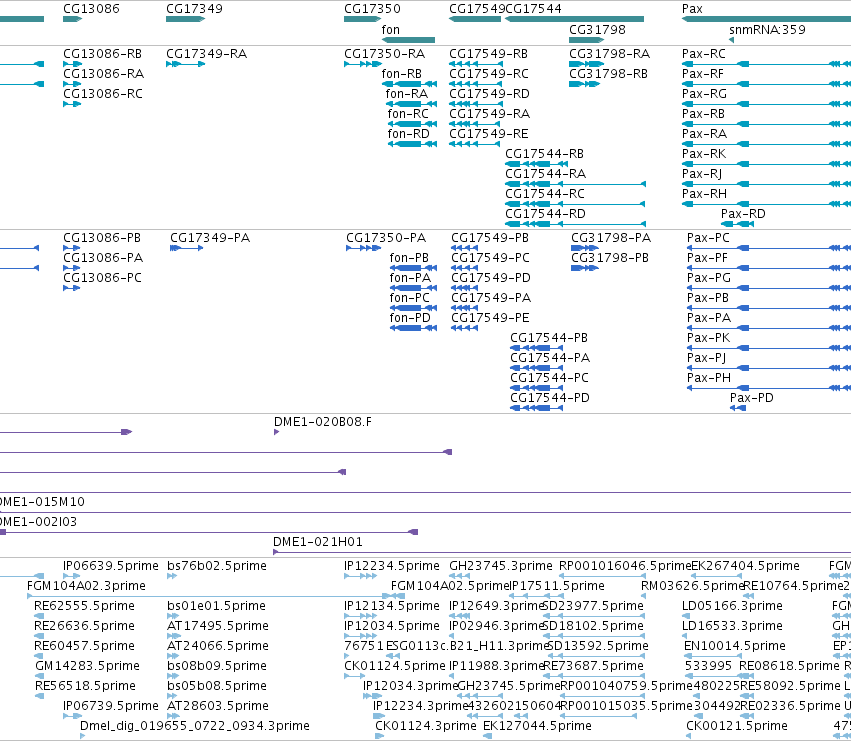The width and height of the screenshot is (851, 741).
Task: Click the IP06639.5prime EST label
Action: coord(111,566)
